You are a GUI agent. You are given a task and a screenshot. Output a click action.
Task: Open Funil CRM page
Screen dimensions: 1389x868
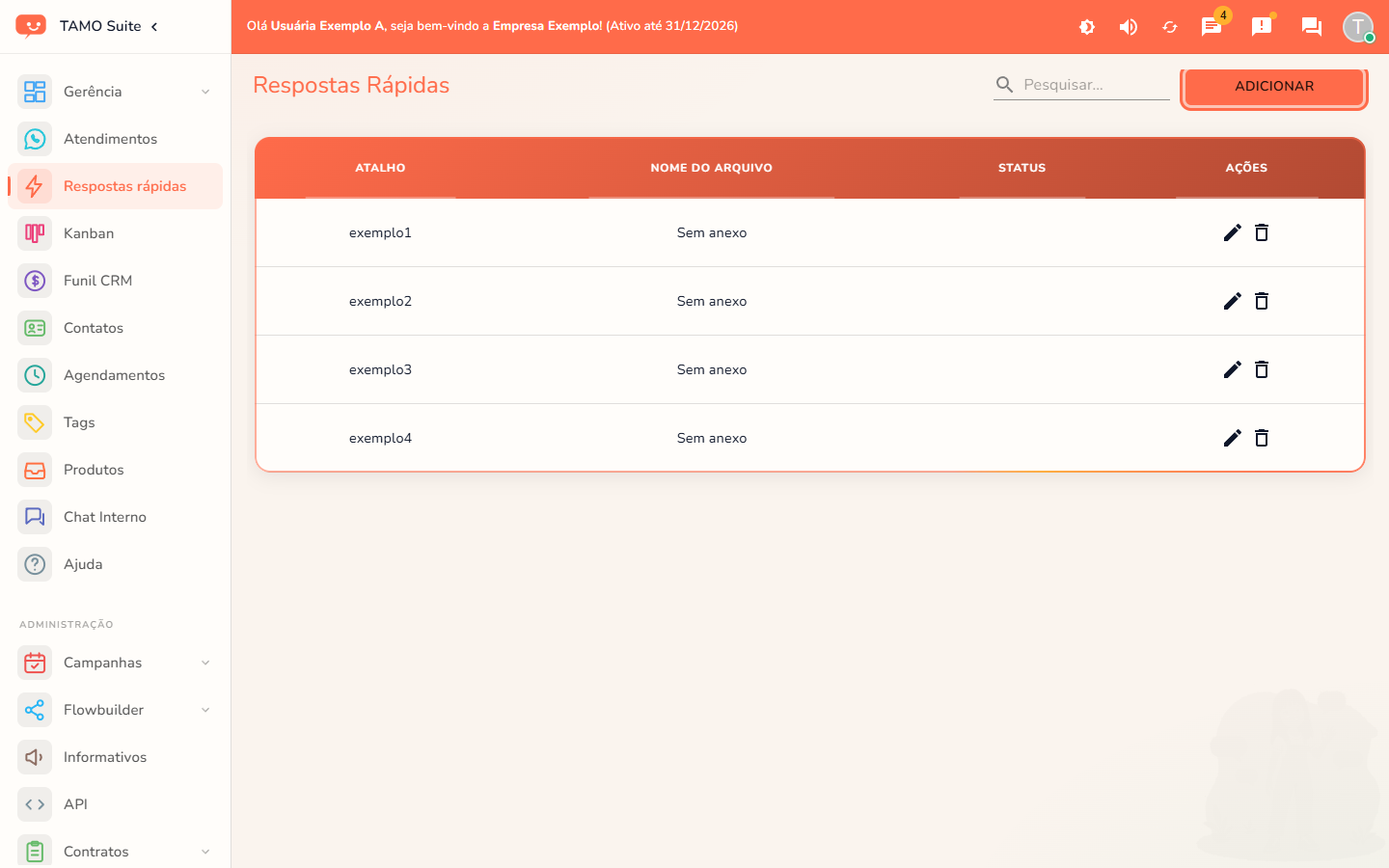(116, 281)
